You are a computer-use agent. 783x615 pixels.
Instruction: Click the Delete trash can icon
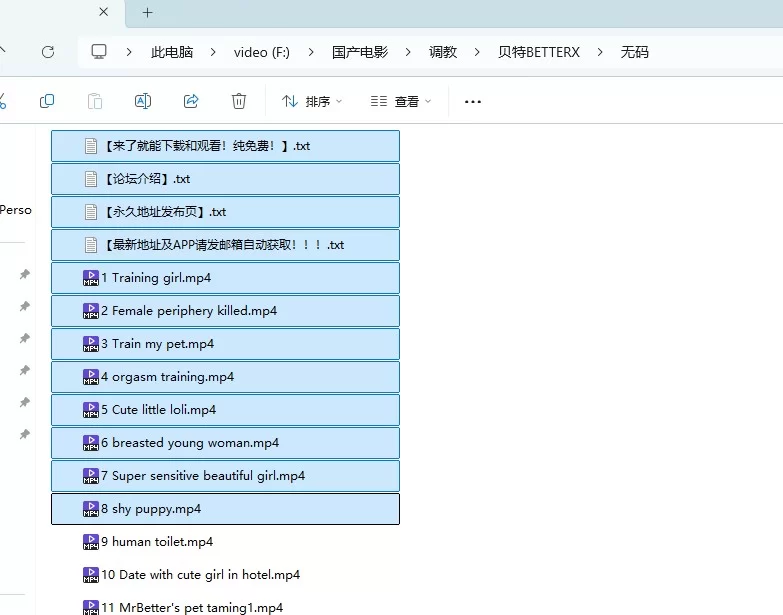239,101
